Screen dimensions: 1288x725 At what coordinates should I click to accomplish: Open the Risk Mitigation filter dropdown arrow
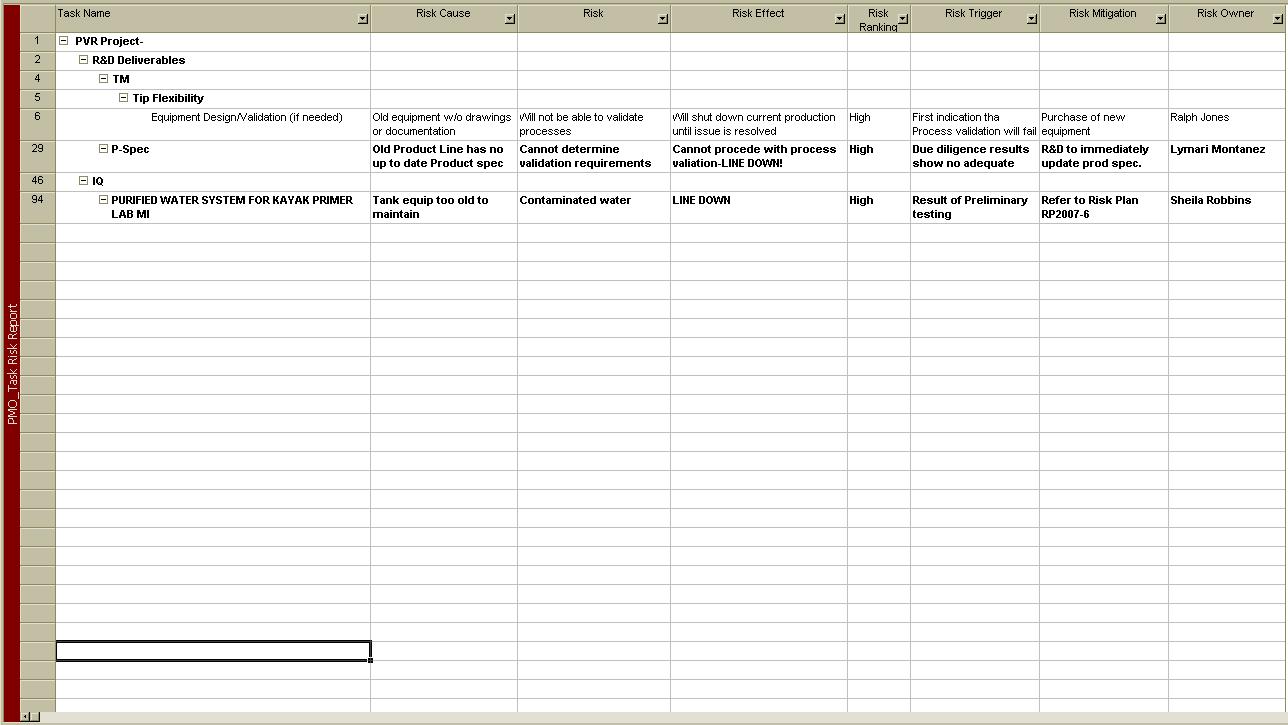[1160, 19]
